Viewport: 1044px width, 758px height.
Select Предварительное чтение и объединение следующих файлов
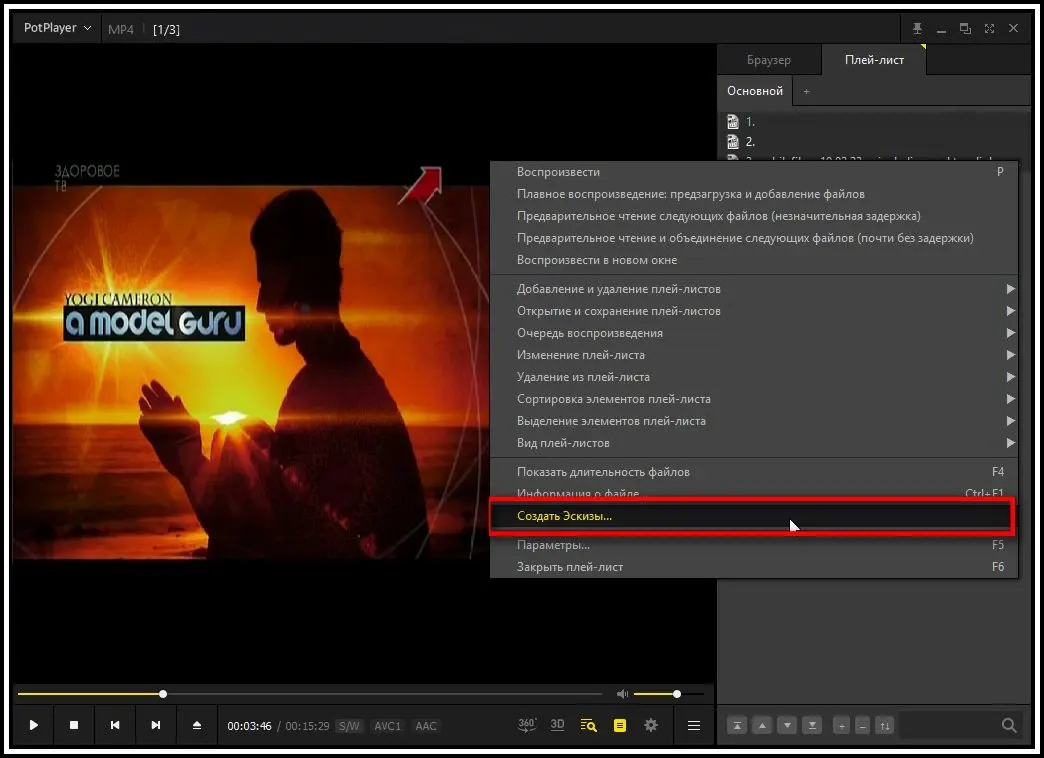(x=754, y=238)
